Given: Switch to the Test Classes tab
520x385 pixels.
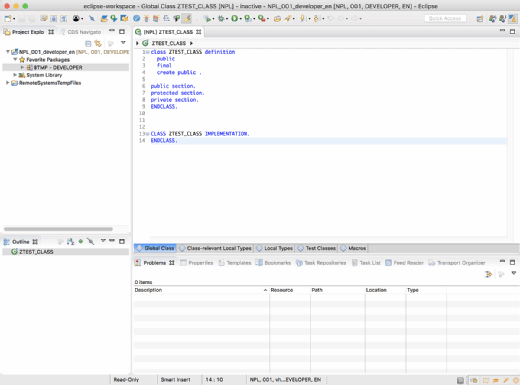Looking at the screenshot, I should [x=317, y=248].
